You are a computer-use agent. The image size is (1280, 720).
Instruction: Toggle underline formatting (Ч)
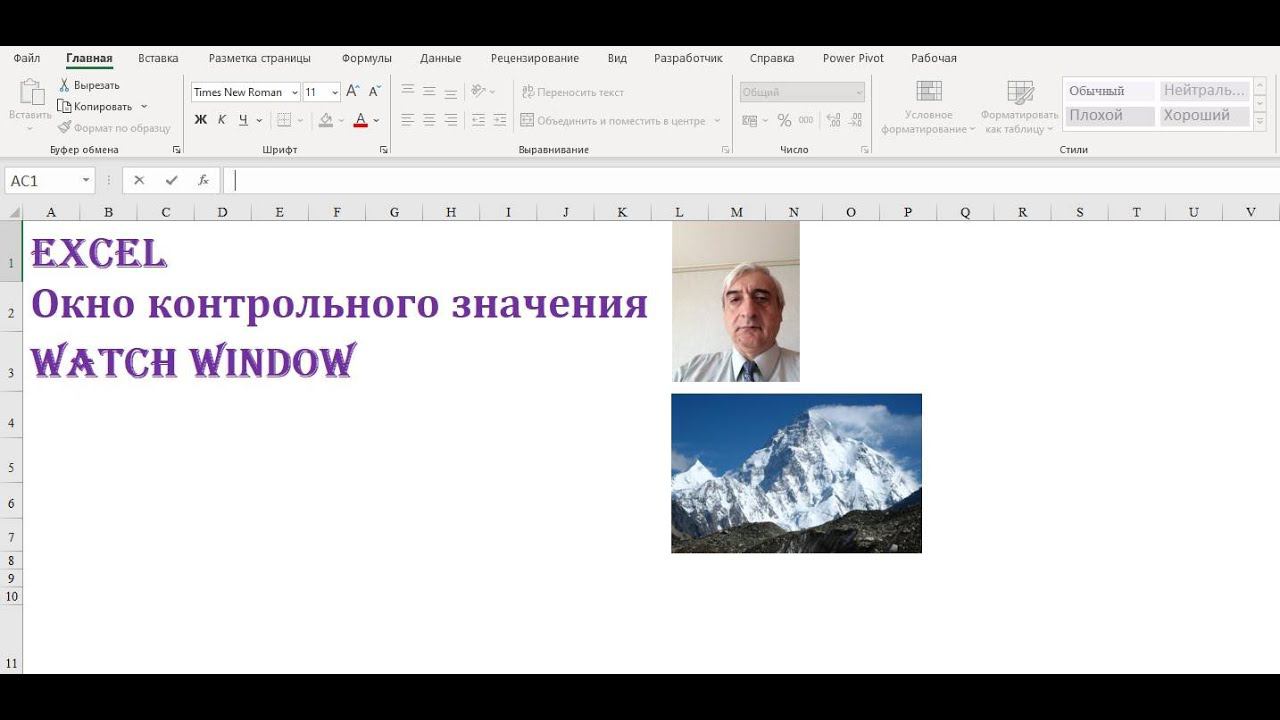tap(243, 120)
